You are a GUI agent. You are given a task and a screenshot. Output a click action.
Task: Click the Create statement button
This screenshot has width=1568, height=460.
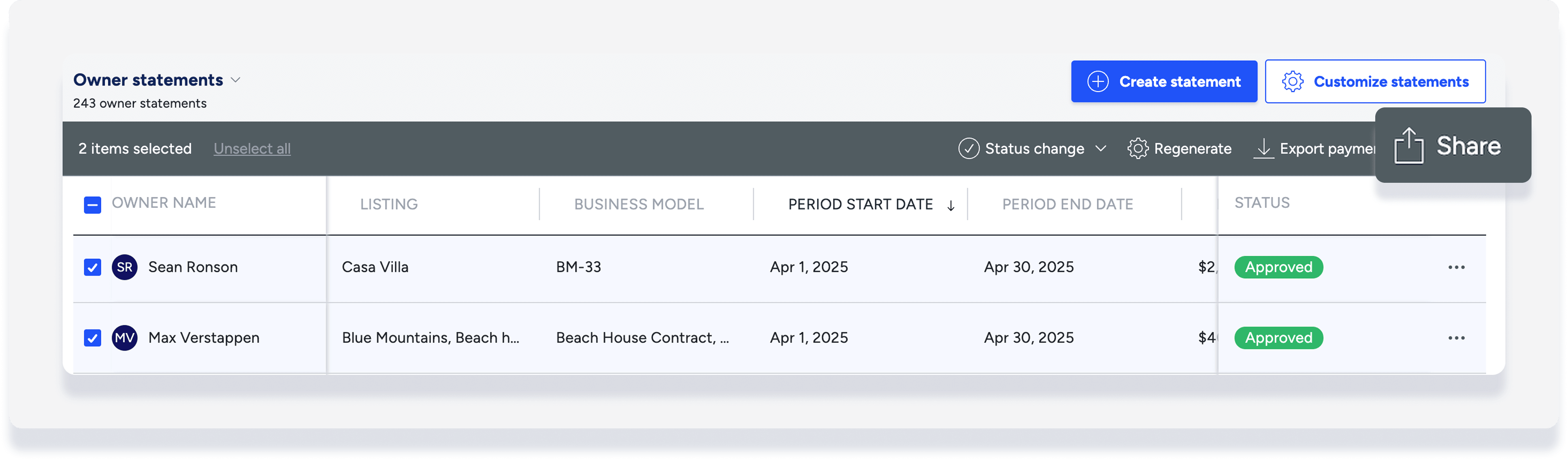[1164, 81]
